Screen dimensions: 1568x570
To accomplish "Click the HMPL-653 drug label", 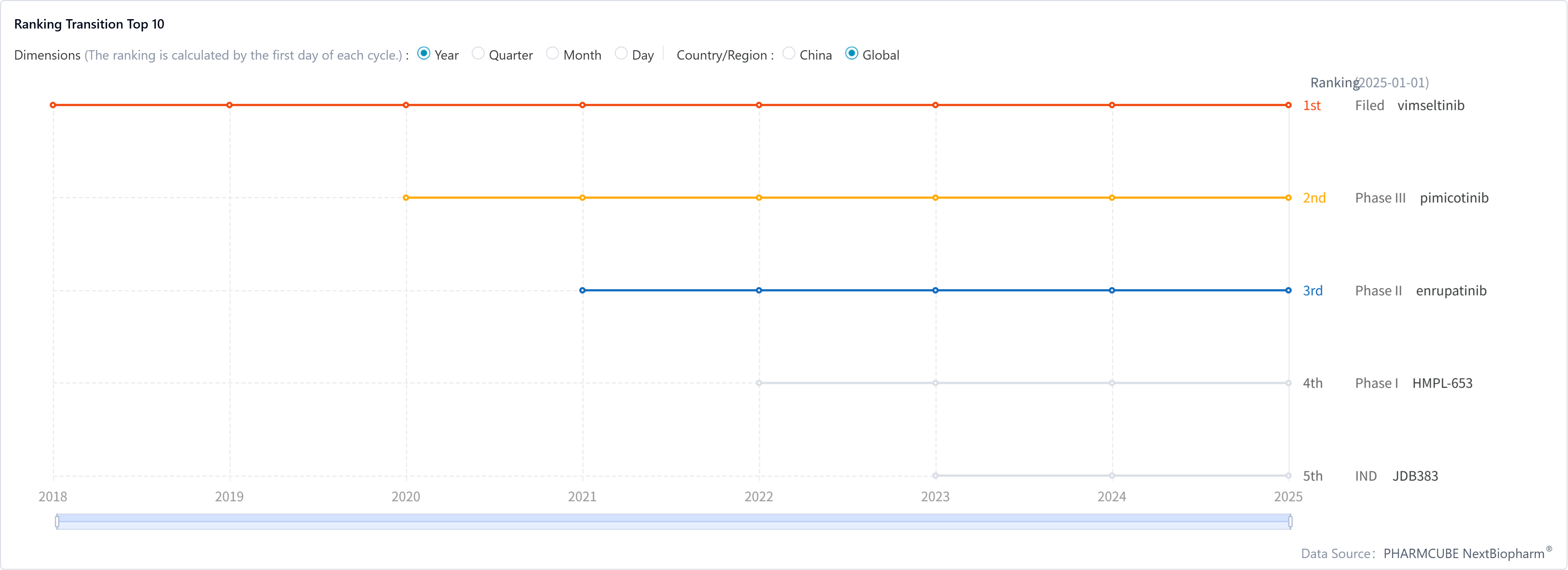I will (x=1442, y=383).
